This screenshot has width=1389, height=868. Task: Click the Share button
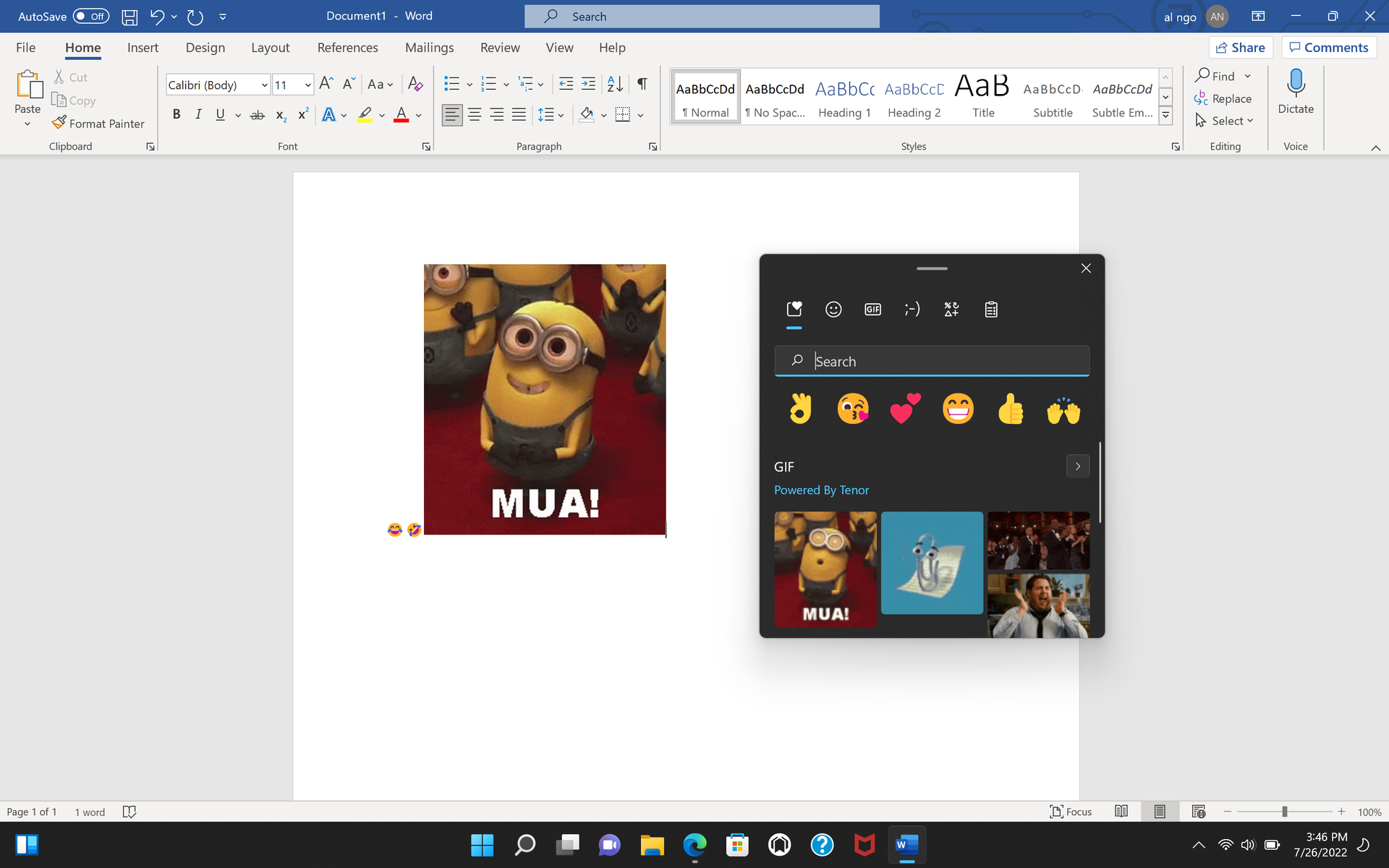[x=1241, y=48]
